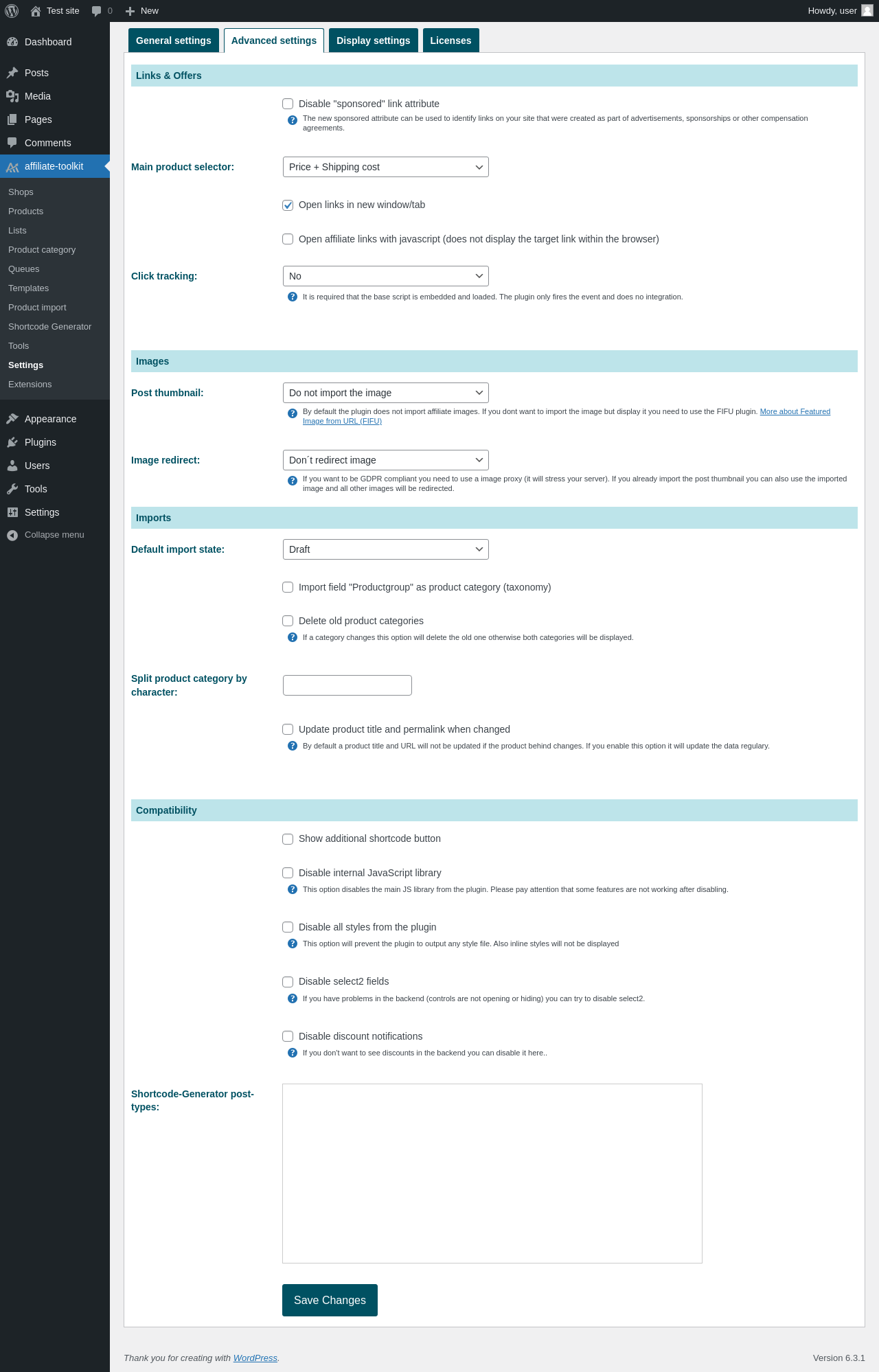Click the Appearance paintbrush icon
The height and width of the screenshot is (1372, 879).
(12, 419)
